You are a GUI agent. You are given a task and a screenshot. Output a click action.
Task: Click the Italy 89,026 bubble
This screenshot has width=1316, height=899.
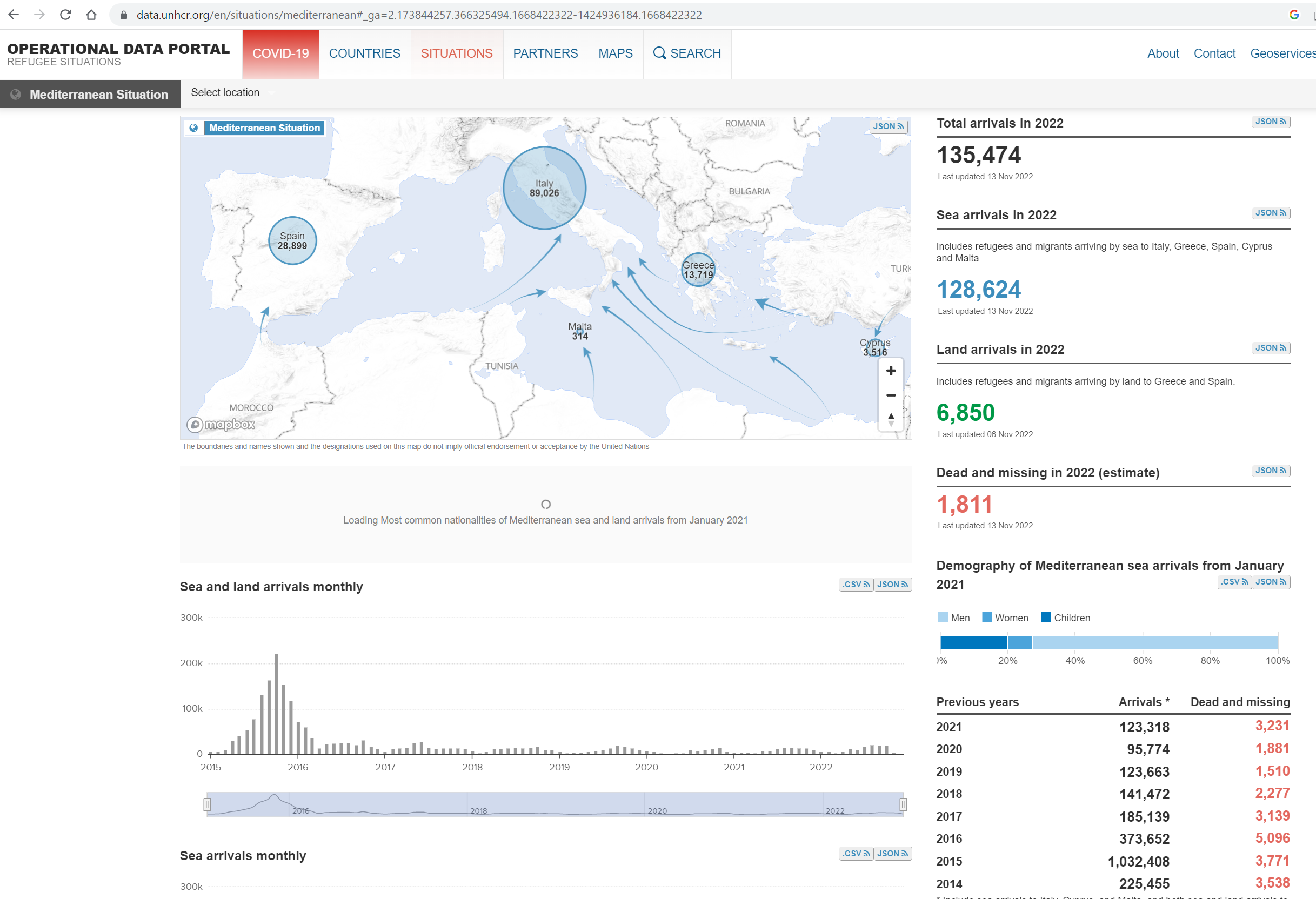coord(544,188)
